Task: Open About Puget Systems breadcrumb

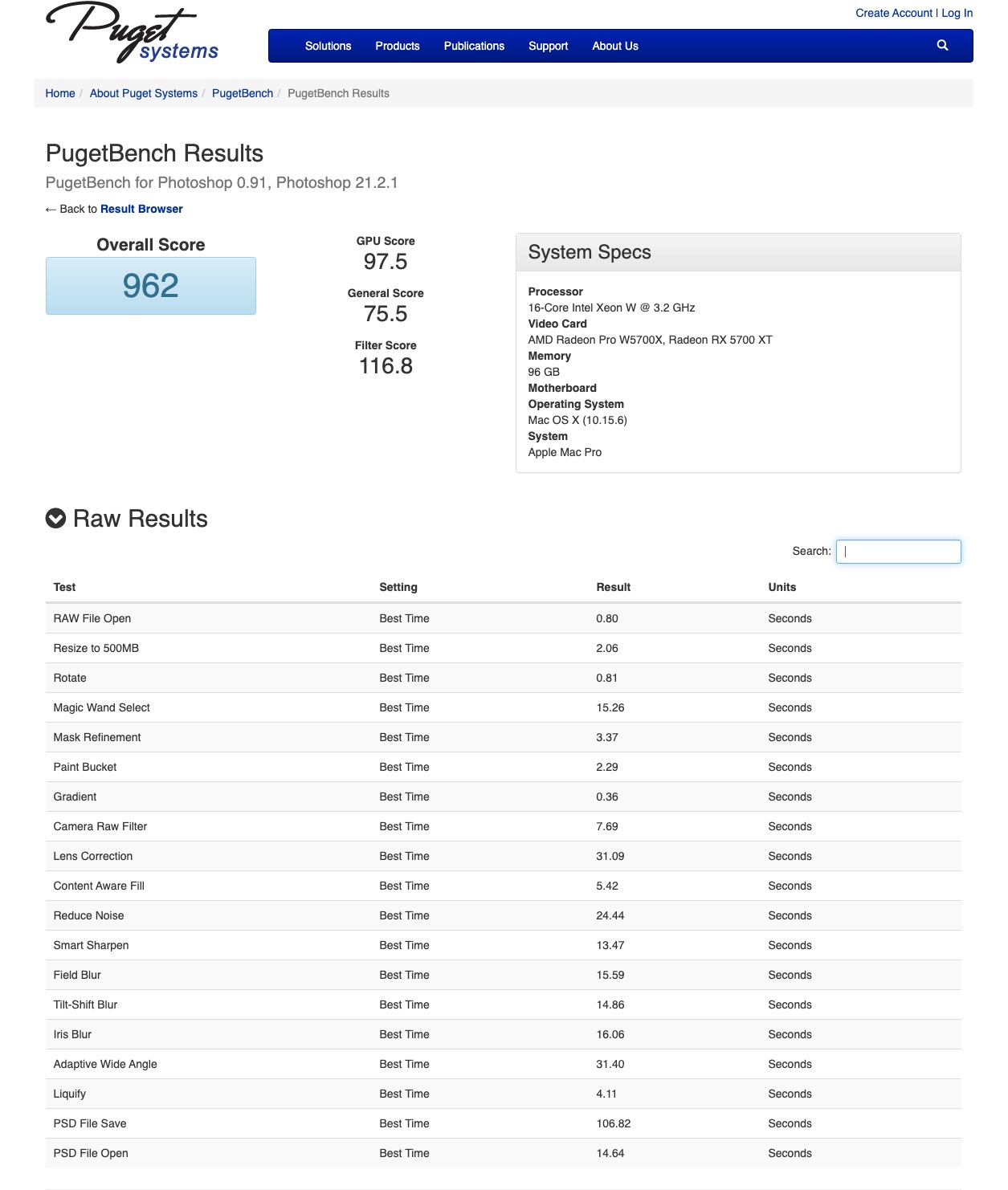Action: coord(144,93)
